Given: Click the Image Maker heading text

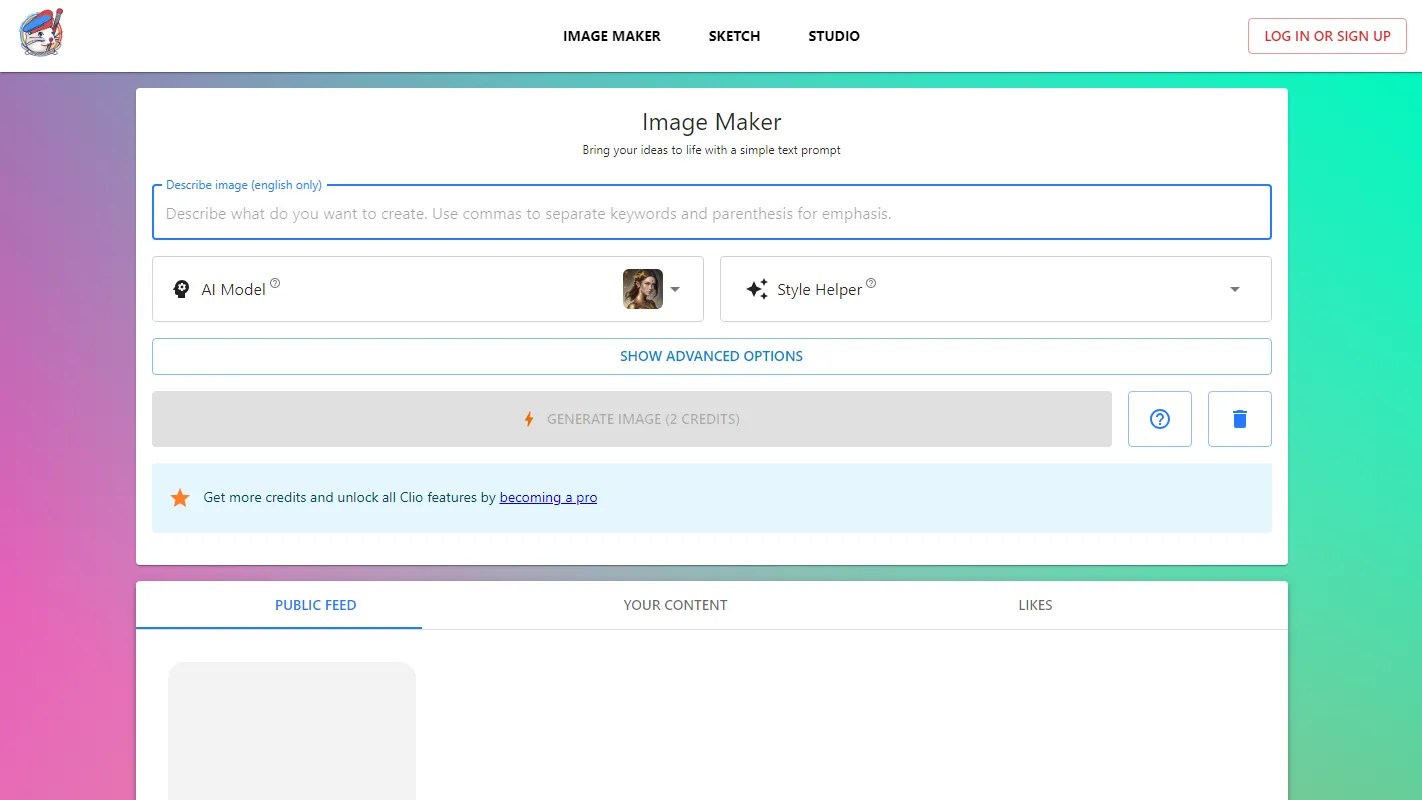Looking at the screenshot, I should tap(712, 122).
